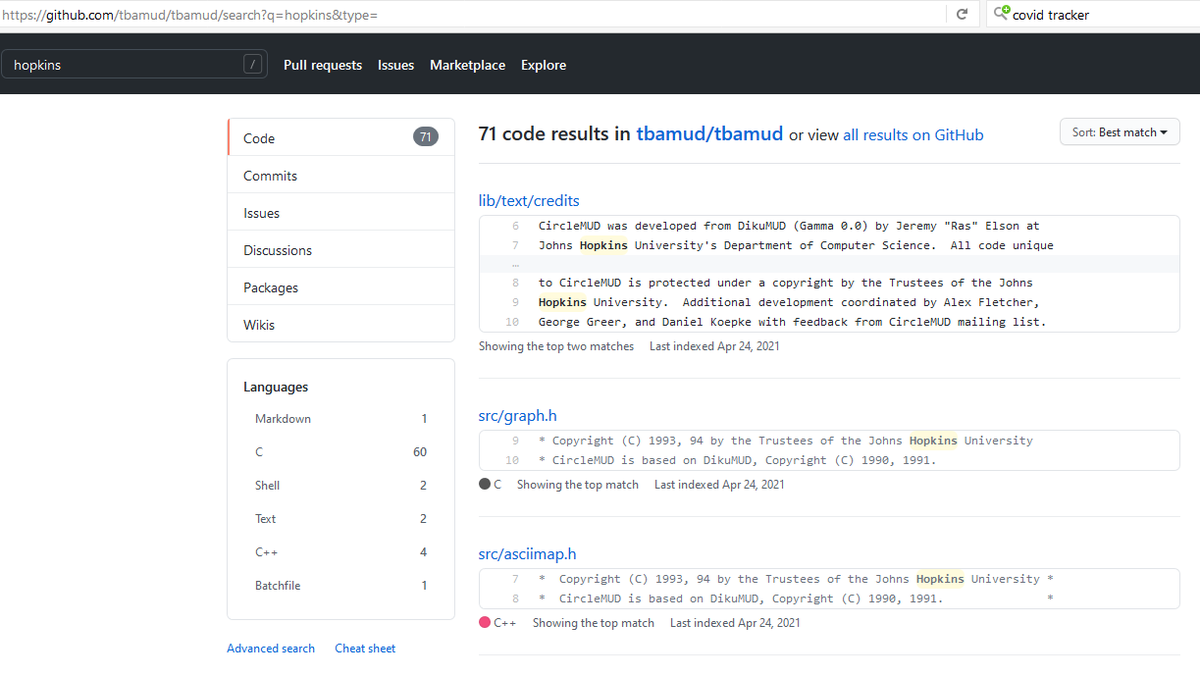This screenshot has width=1200, height=676.
Task: Open the src/asciimap.h file result
Action: [527, 554]
